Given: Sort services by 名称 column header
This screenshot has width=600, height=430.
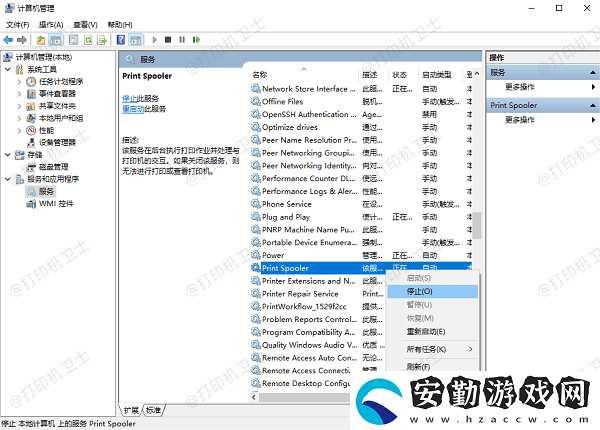Looking at the screenshot, I should click(304, 75).
